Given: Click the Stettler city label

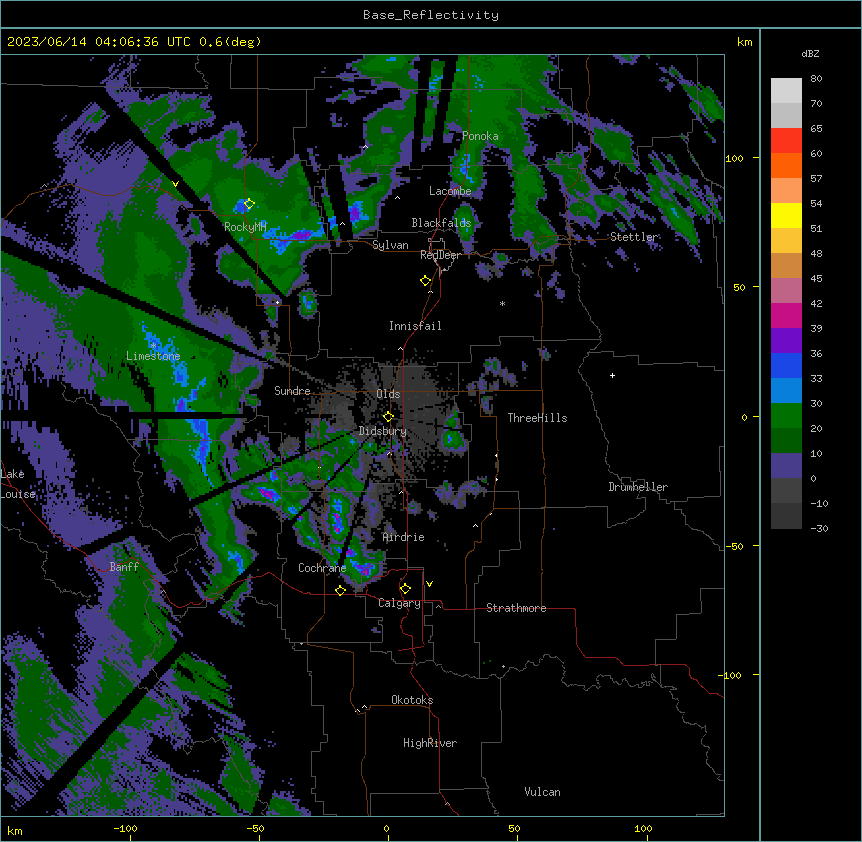Looking at the screenshot, I should tap(634, 237).
